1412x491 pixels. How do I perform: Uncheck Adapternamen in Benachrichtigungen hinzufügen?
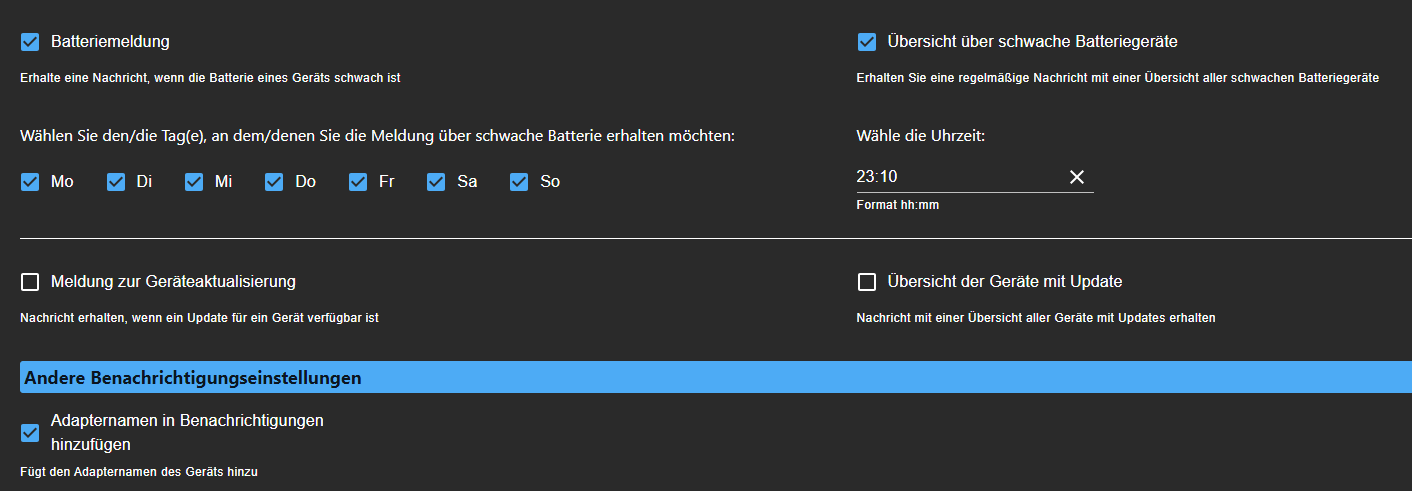click(x=30, y=432)
